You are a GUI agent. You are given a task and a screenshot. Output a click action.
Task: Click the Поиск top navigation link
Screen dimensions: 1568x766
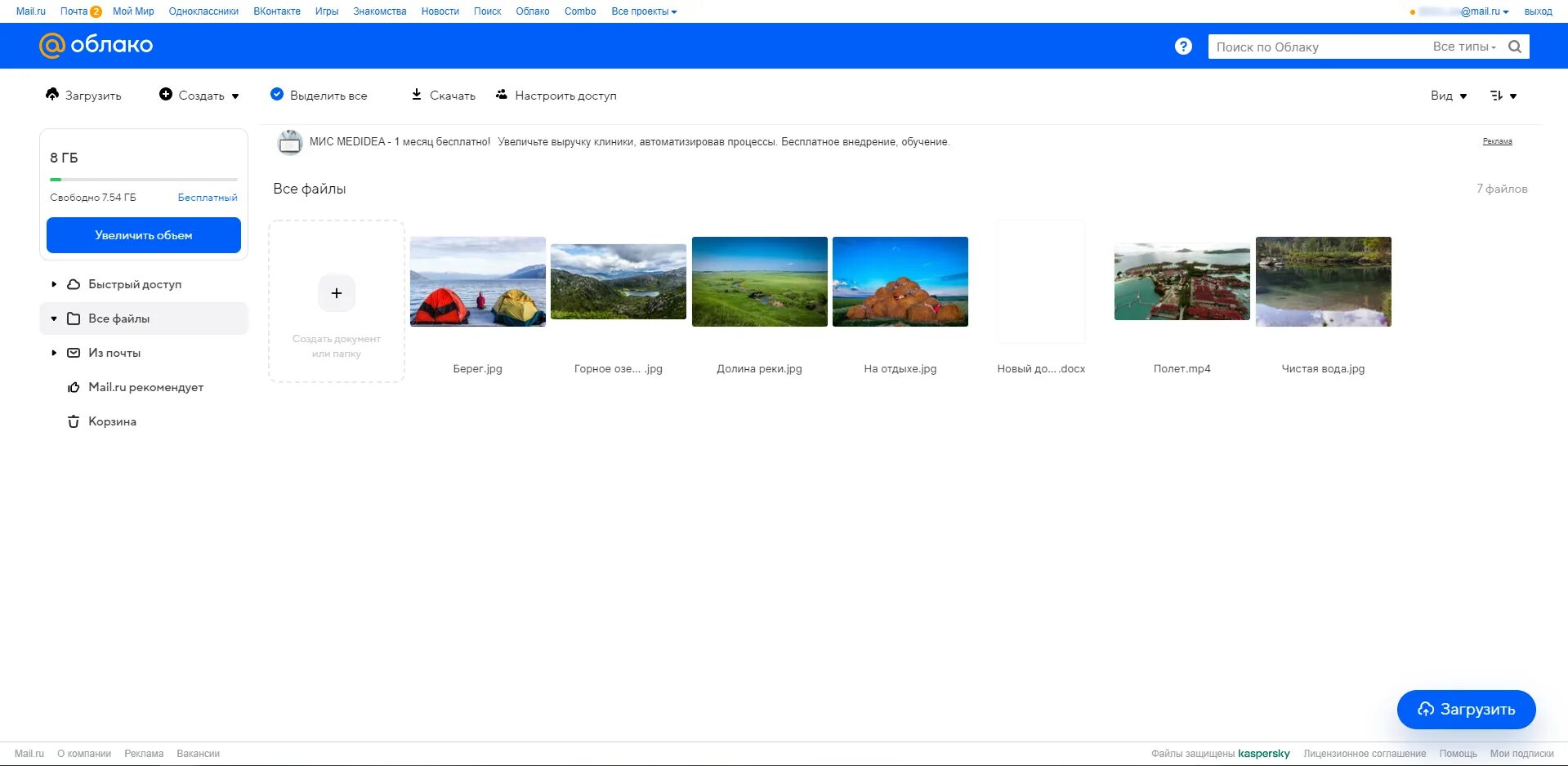click(488, 11)
